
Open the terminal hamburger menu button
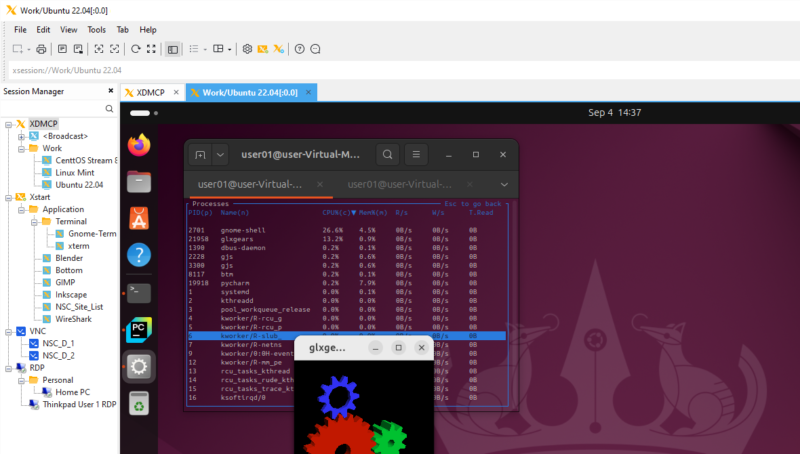point(418,154)
